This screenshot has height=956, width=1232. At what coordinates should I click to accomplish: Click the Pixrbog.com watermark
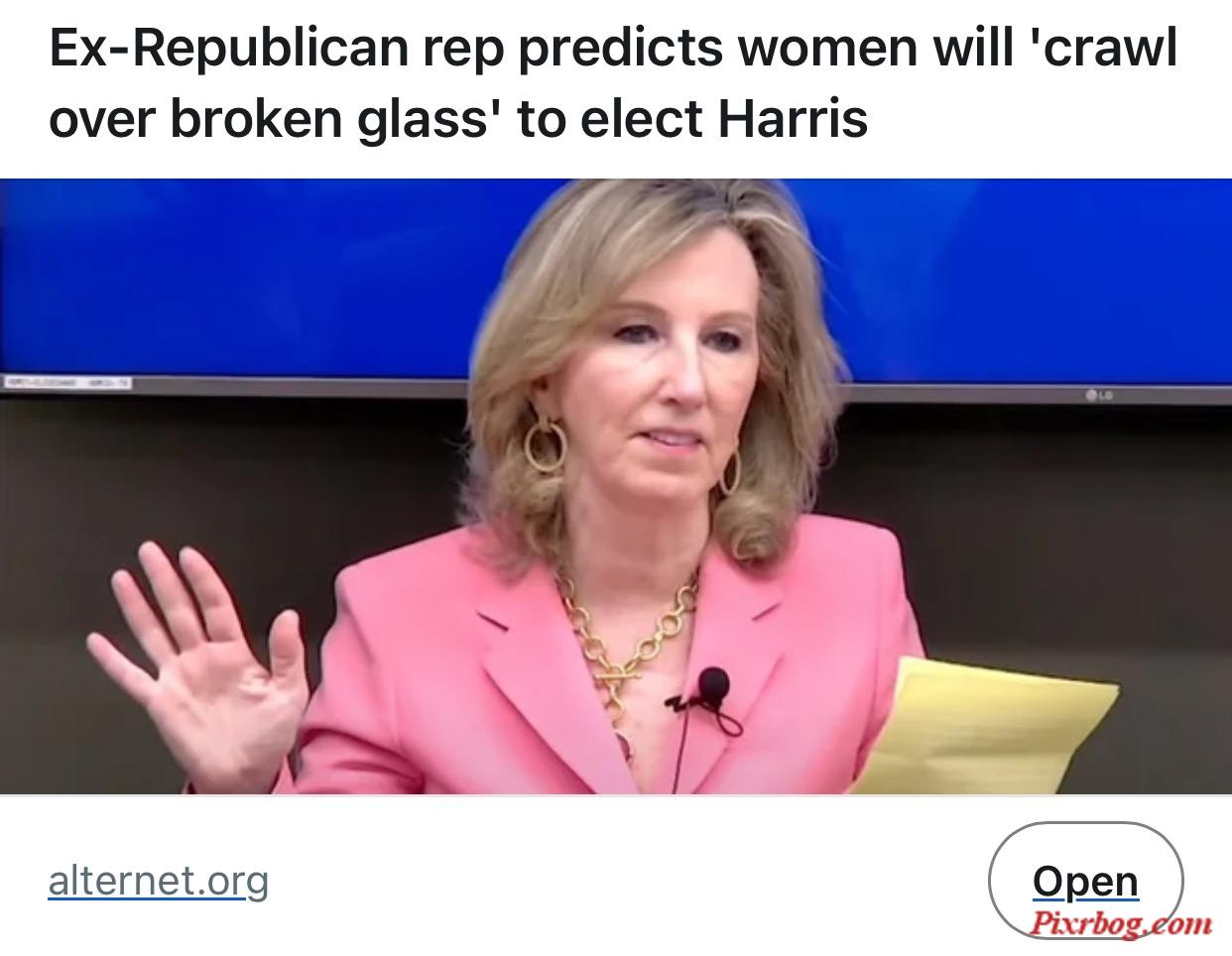coord(1119,922)
